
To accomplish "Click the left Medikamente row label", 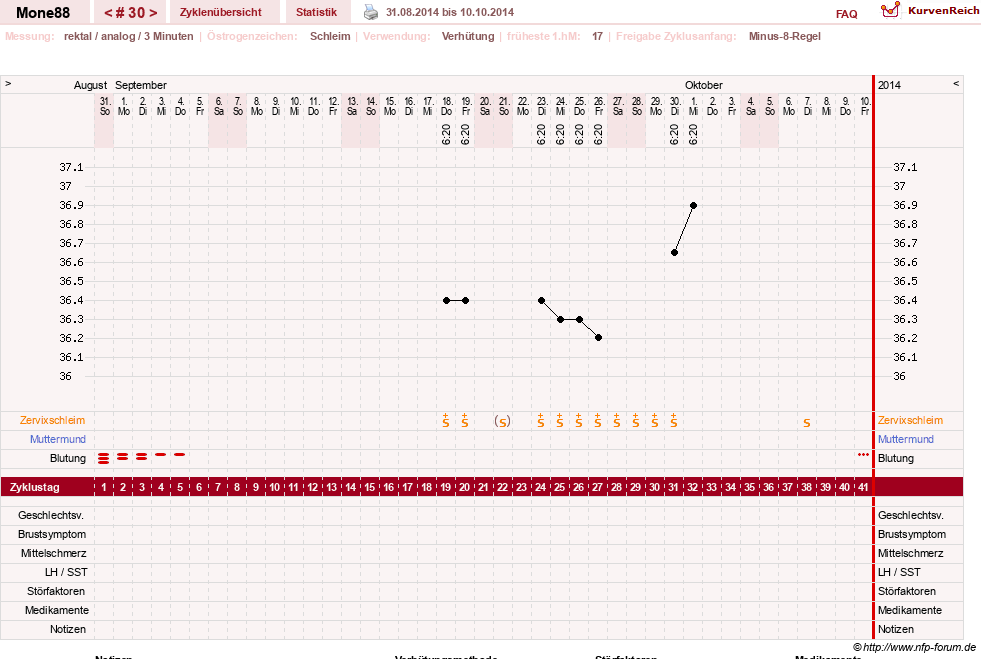I will [57, 610].
